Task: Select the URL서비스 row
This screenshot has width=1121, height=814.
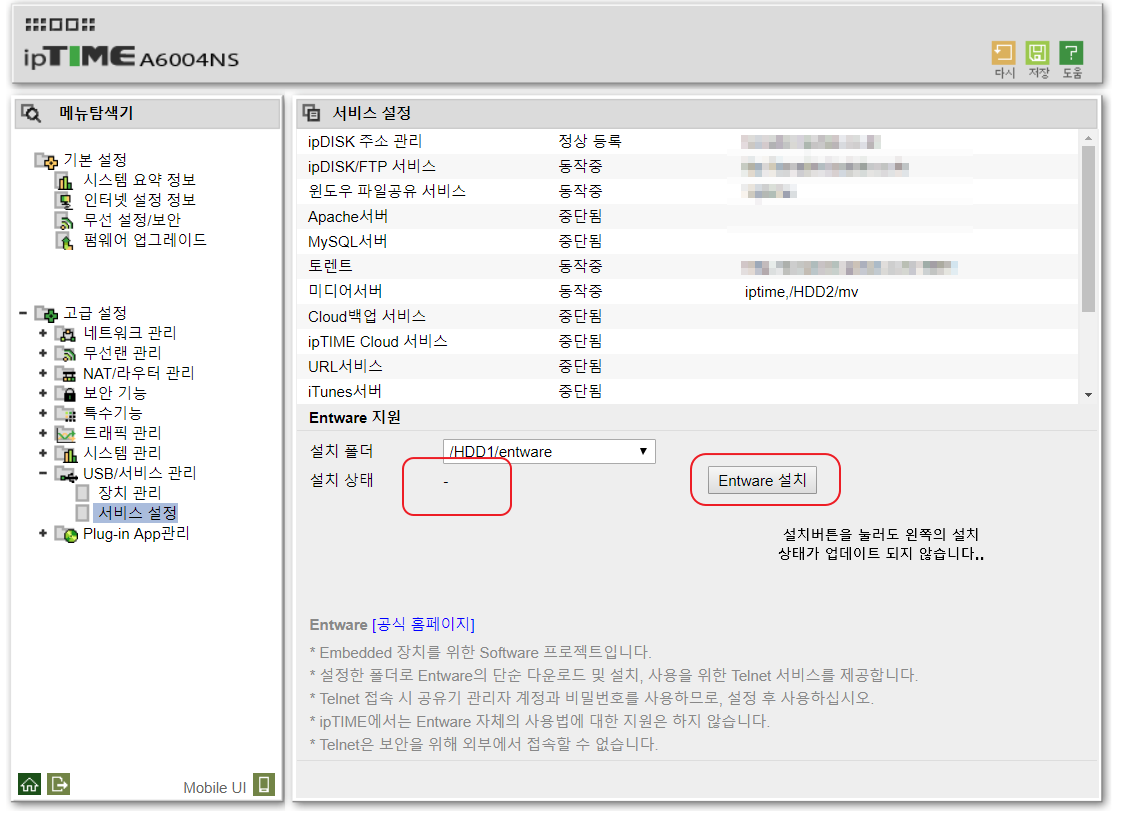Action: coord(687,367)
